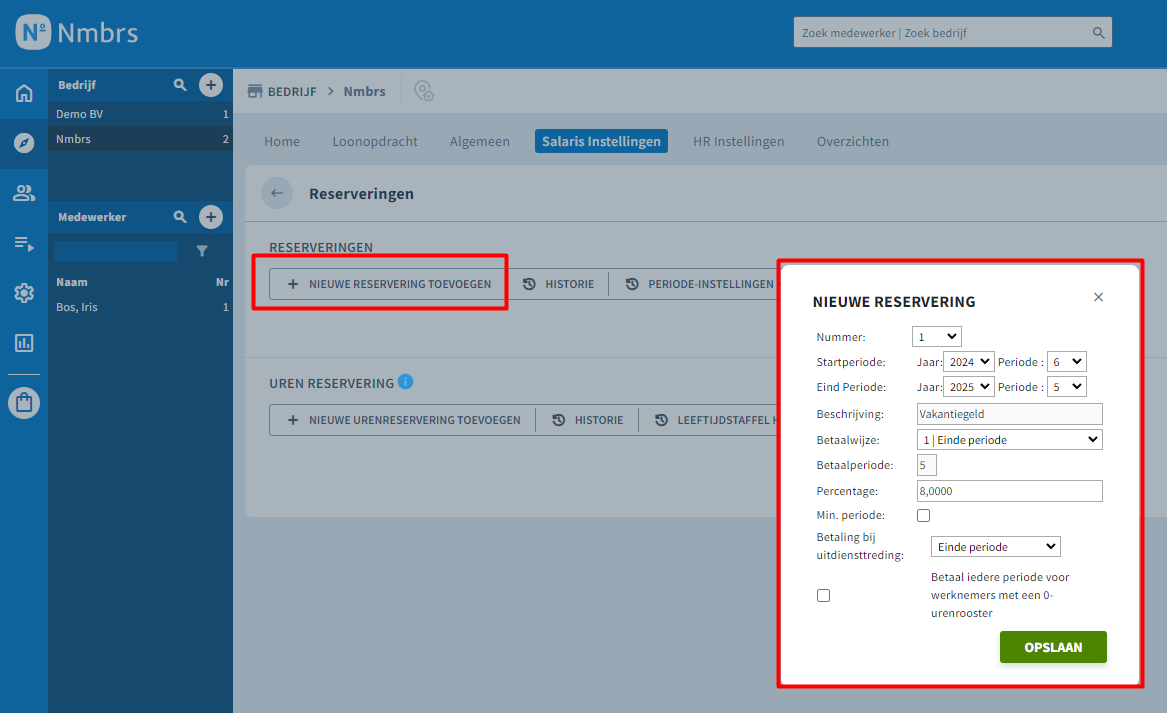Switch to the Loonopdracht tab
This screenshot has height=713, width=1167.
[375, 141]
